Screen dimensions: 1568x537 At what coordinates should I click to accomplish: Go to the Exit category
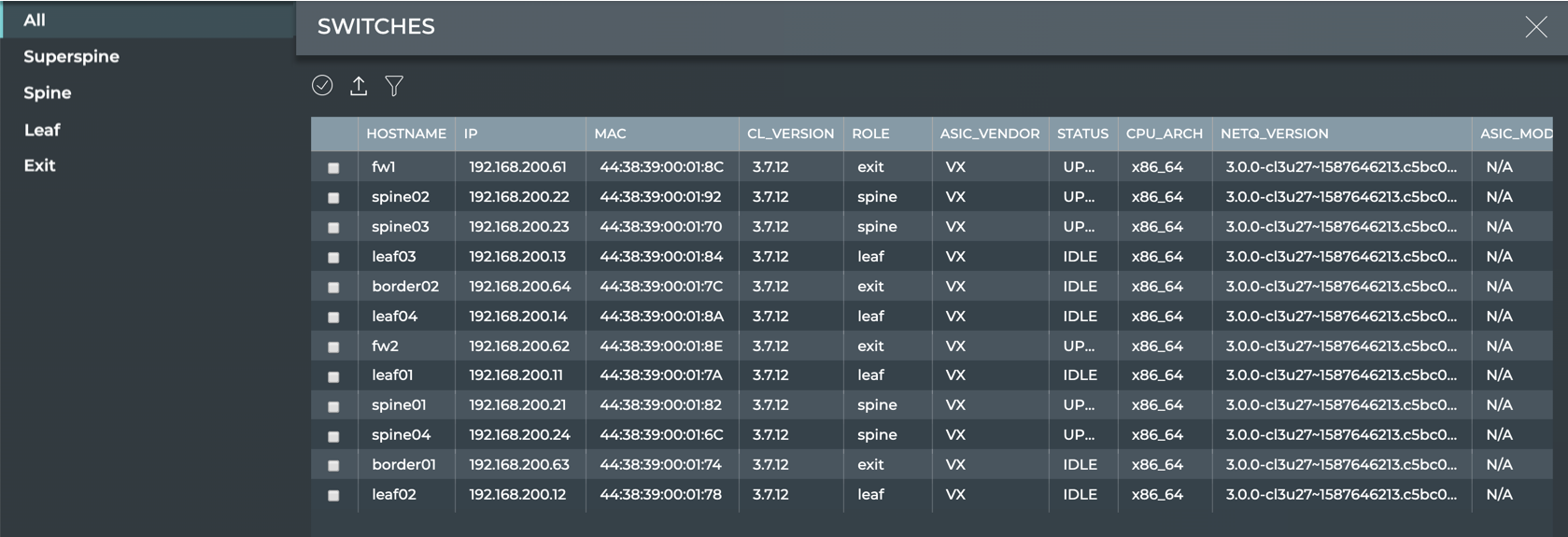[39, 165]
